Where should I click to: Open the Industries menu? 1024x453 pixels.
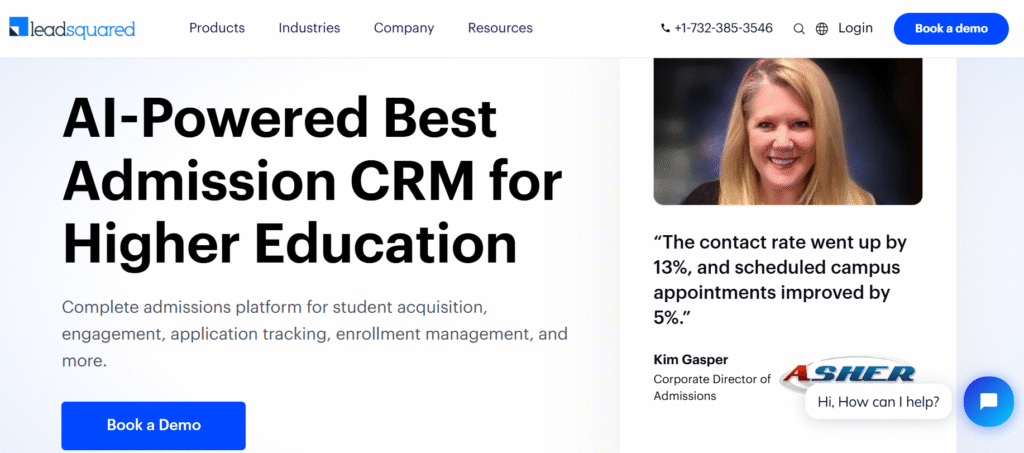click(309, 28)
